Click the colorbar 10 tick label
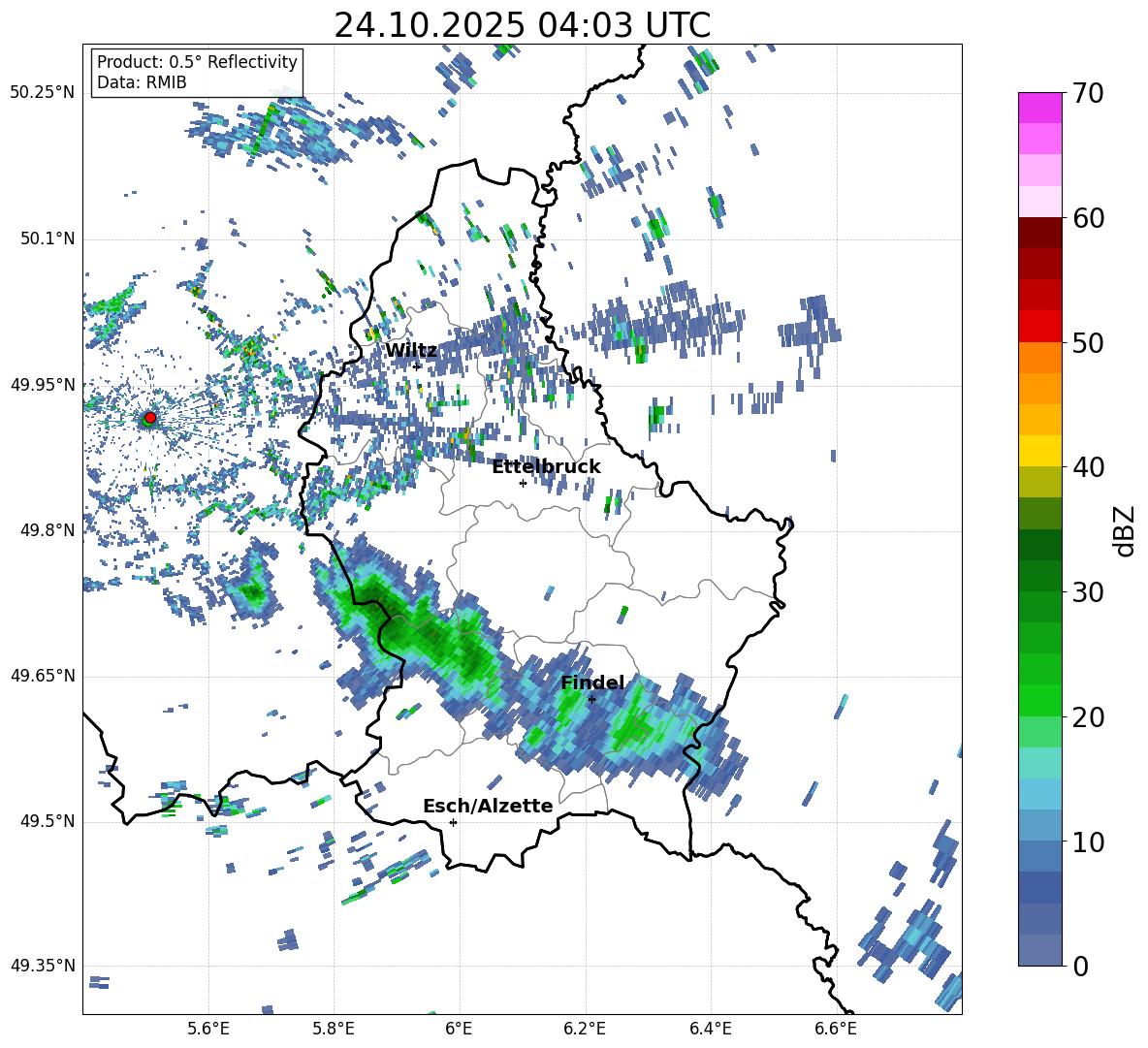 coord(1089,842)
